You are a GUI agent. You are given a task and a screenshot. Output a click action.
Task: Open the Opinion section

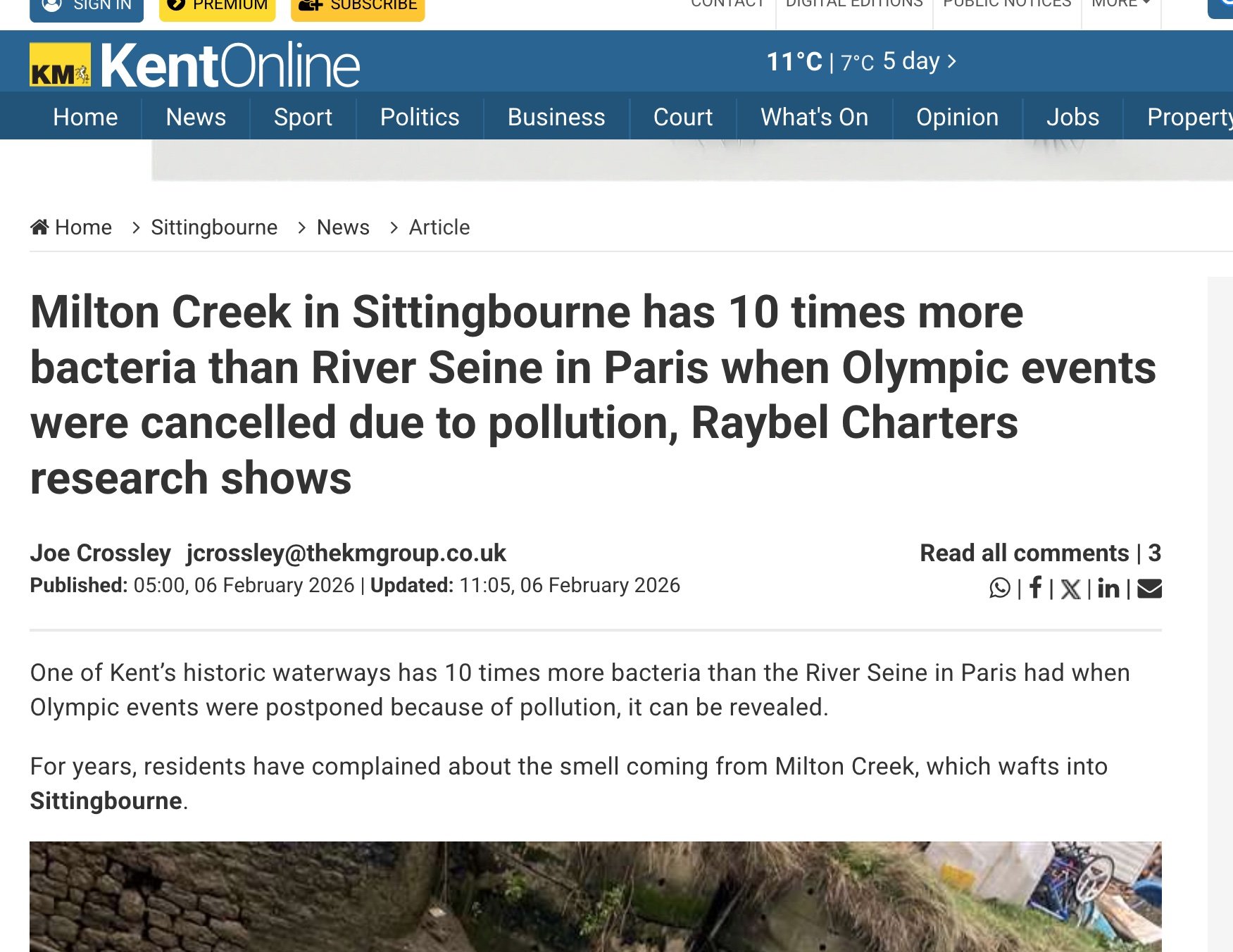point(957,117)
